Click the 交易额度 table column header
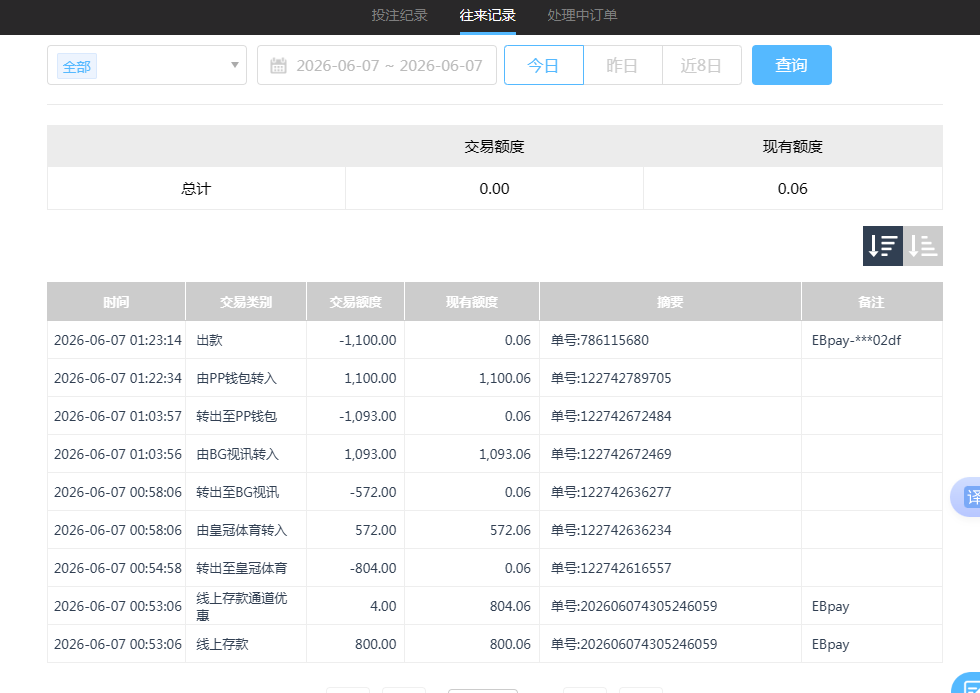The width and height of the screenshot is (980, 693). tap(356, 302)
